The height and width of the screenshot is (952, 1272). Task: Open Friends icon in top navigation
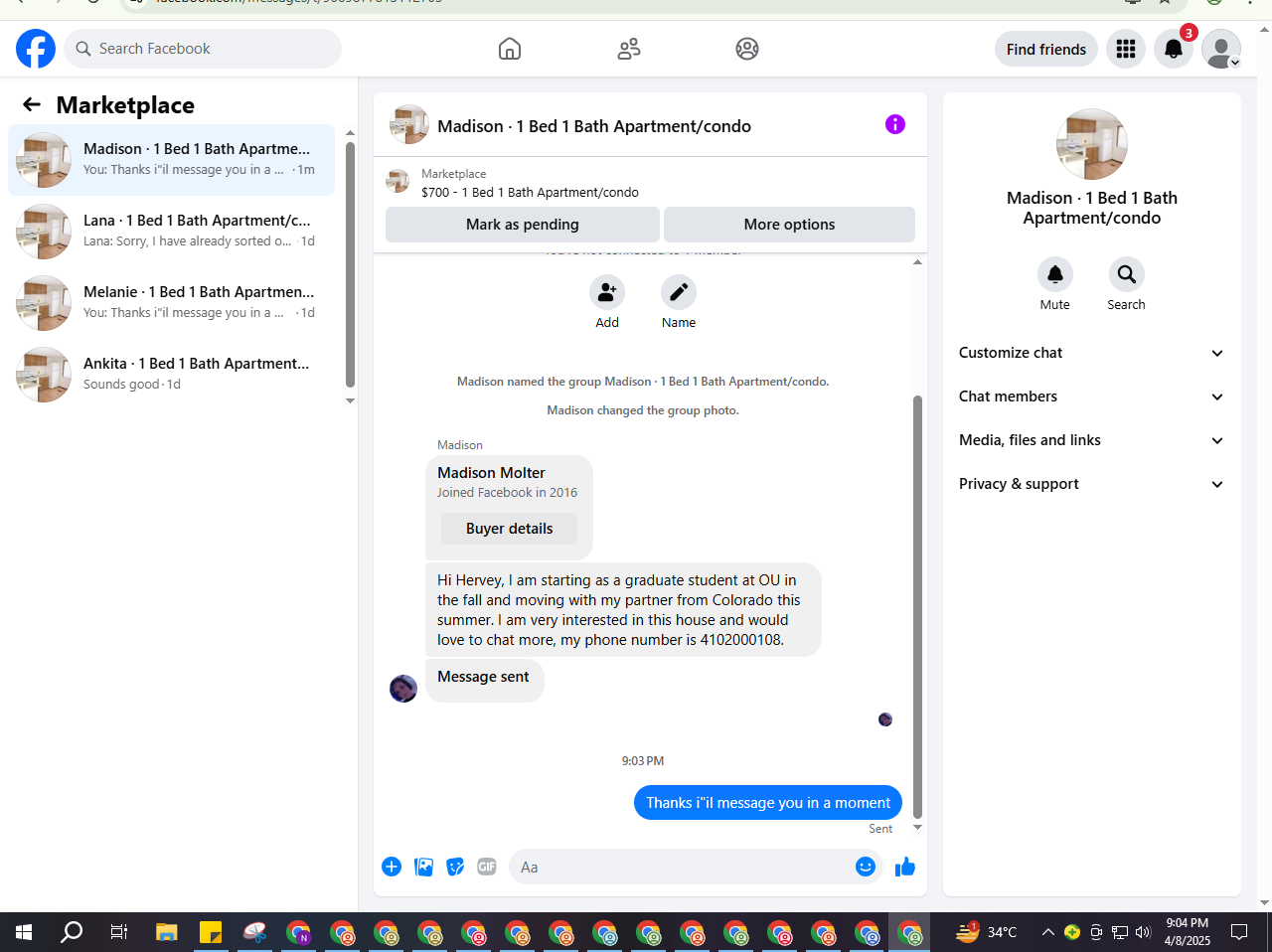click(629, 49)
